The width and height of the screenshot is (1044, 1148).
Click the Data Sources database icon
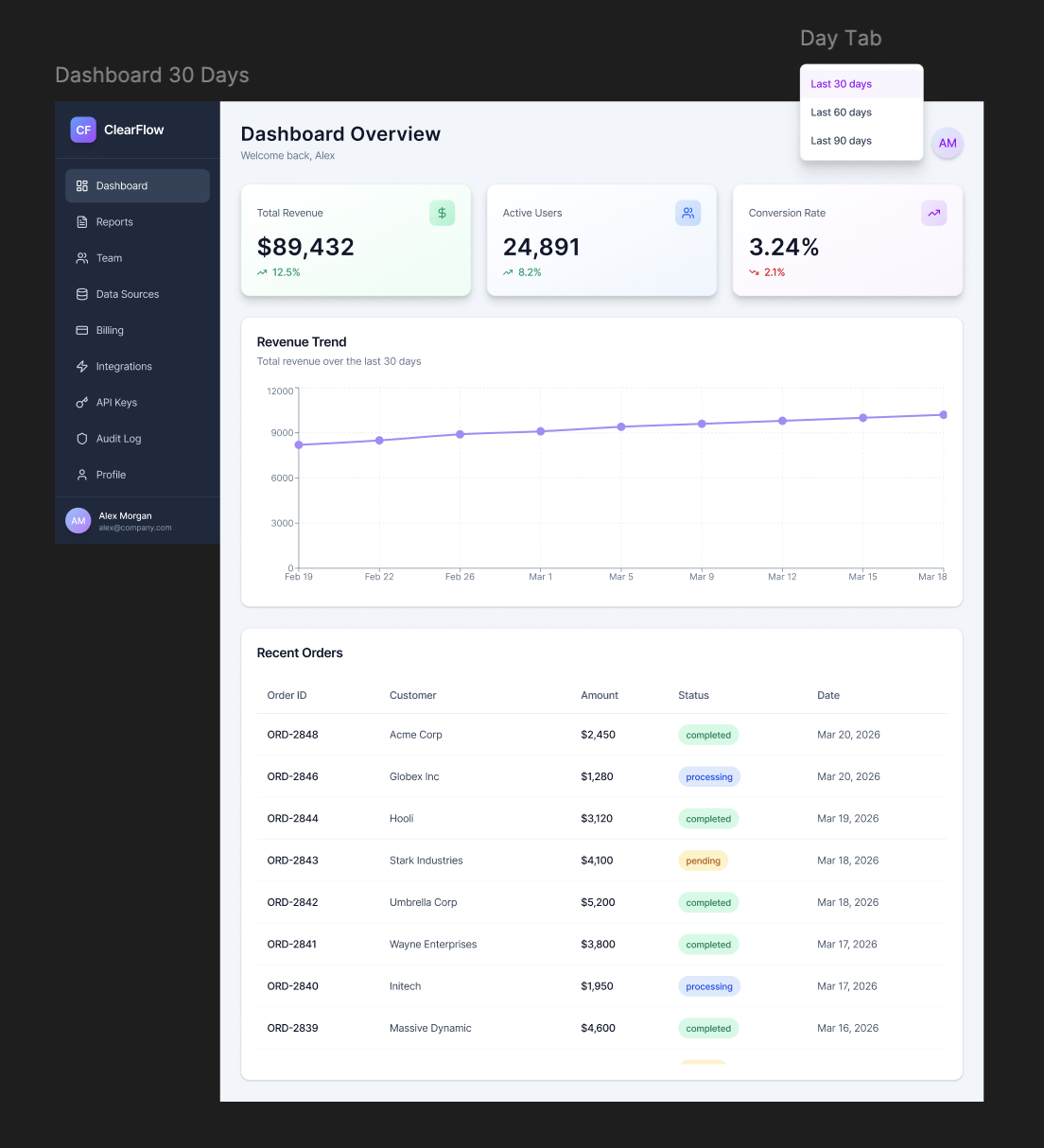coord(82,294)
